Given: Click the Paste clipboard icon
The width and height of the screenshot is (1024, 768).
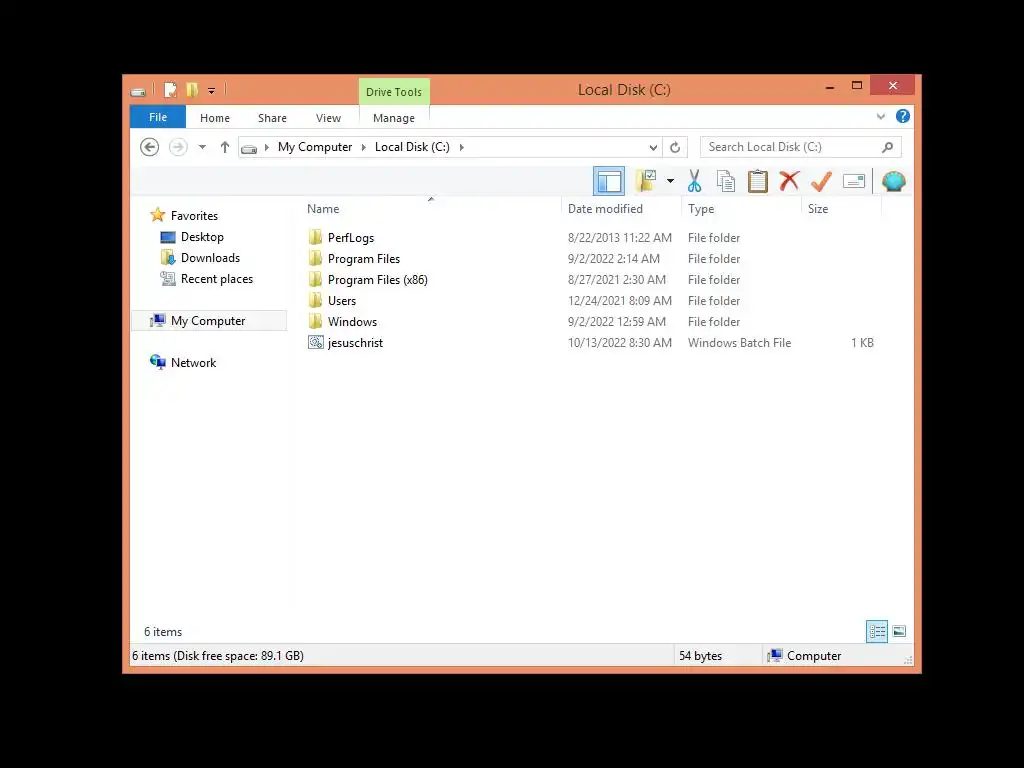Looking at the screenshot, I should click(758, 181).
